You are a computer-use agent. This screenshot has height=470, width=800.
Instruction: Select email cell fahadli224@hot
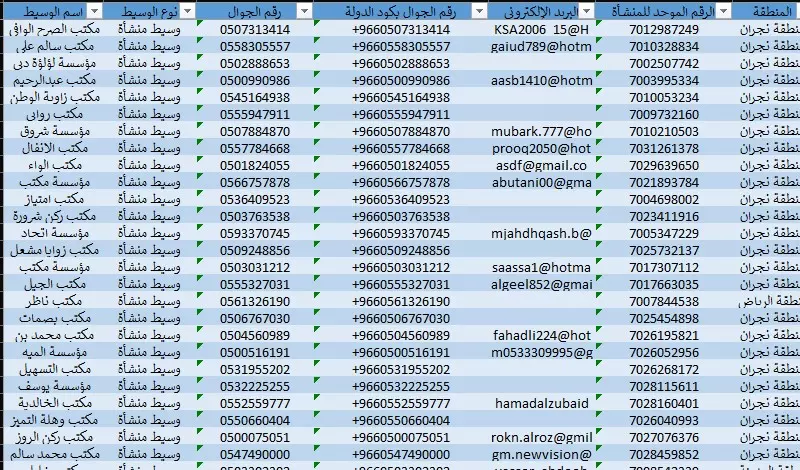click(x=541, y=335)
